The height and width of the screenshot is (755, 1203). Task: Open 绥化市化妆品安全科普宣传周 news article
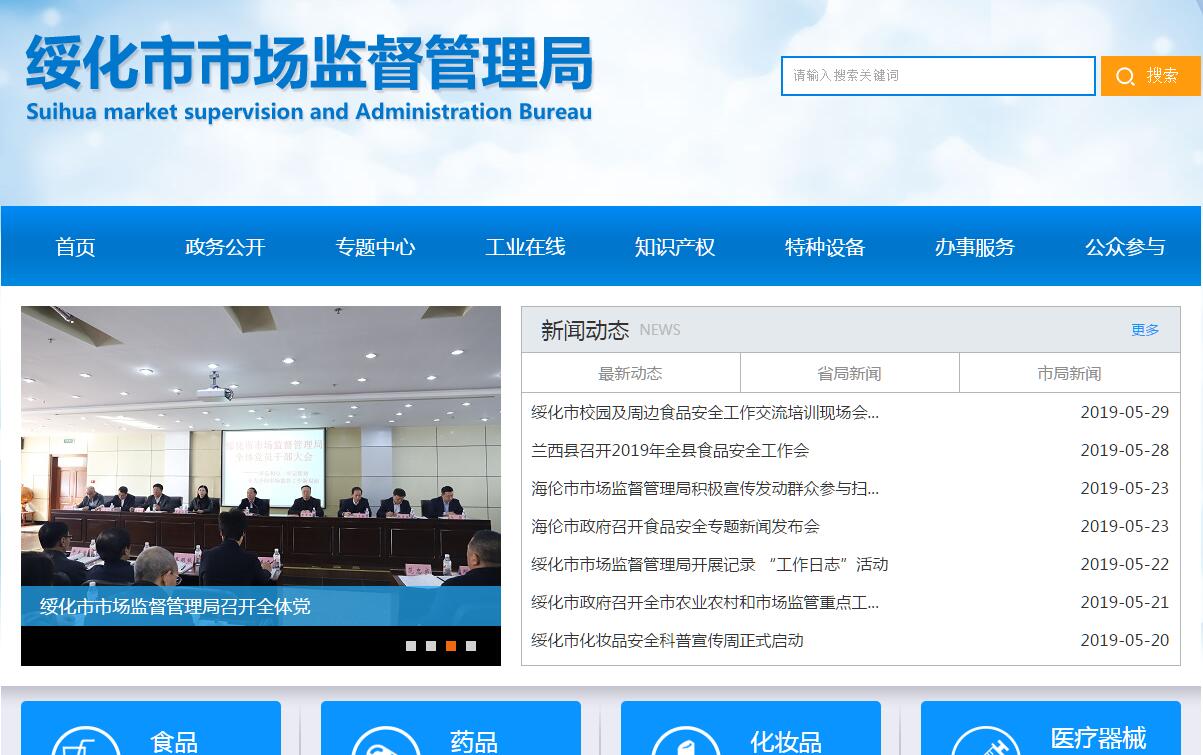click(667, 640)
